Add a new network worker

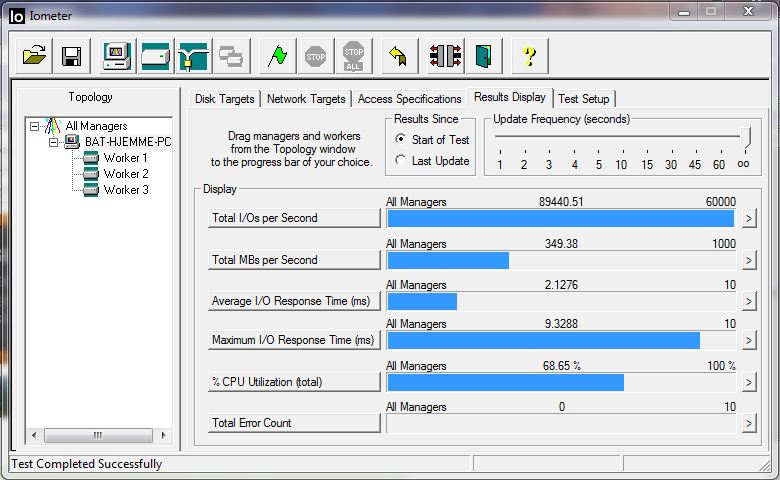[x=193, y=56]
